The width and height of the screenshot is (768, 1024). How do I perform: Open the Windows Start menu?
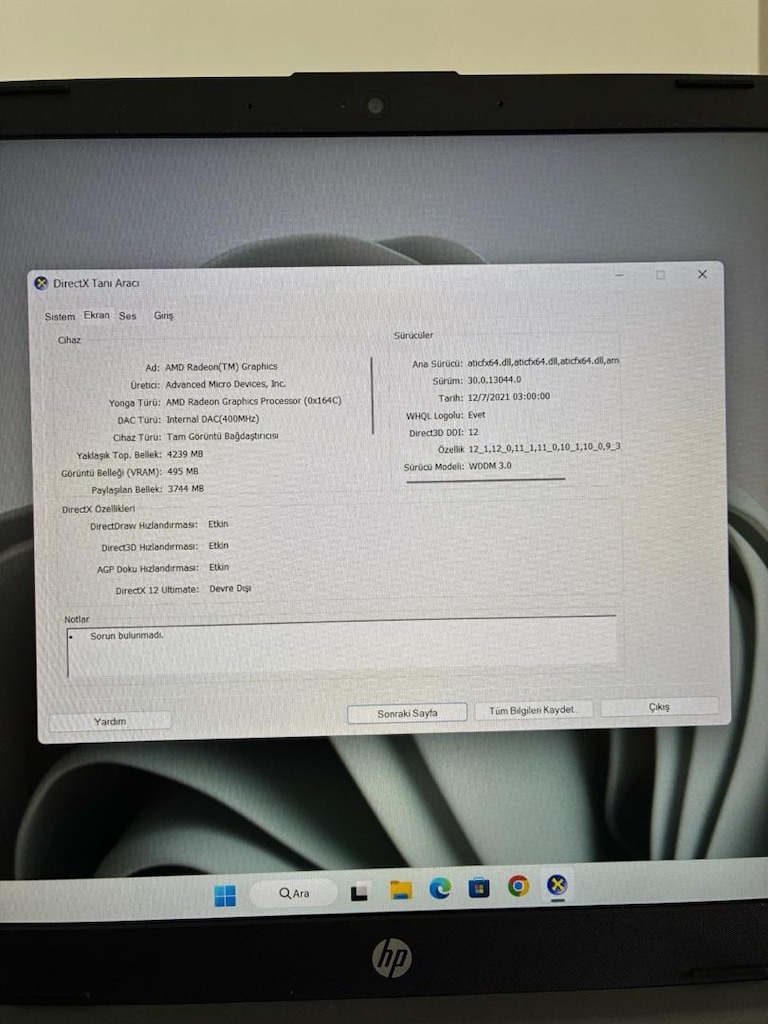pyautogui.click(x=225, y=896)
